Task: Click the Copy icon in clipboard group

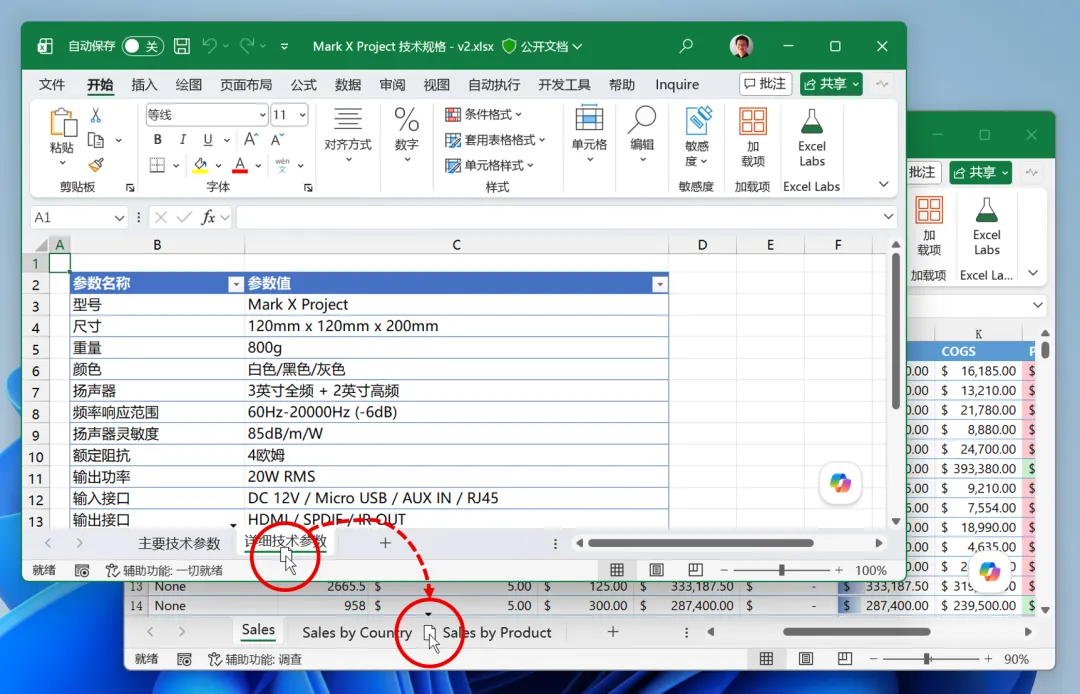Action: click(x=96, y=140)
